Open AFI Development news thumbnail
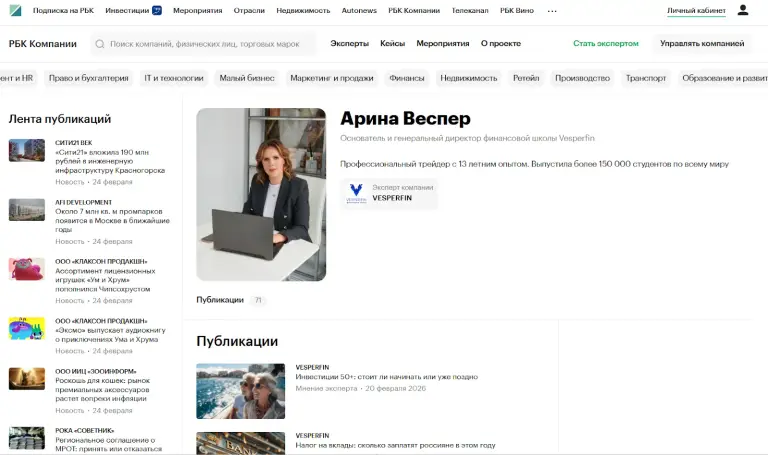The width and height of the screenshot is (768, 455). pyautogui.click(x=26, y=210)
